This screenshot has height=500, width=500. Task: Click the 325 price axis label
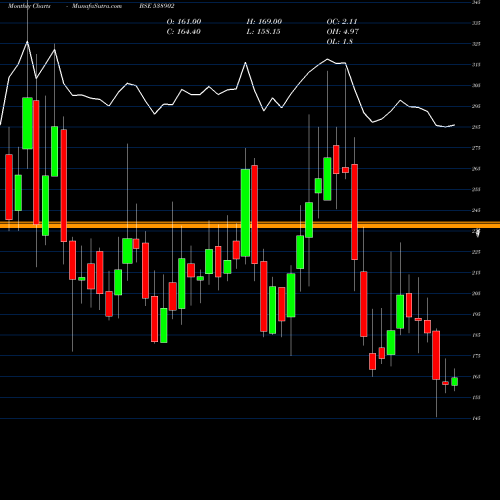point(476,44)
